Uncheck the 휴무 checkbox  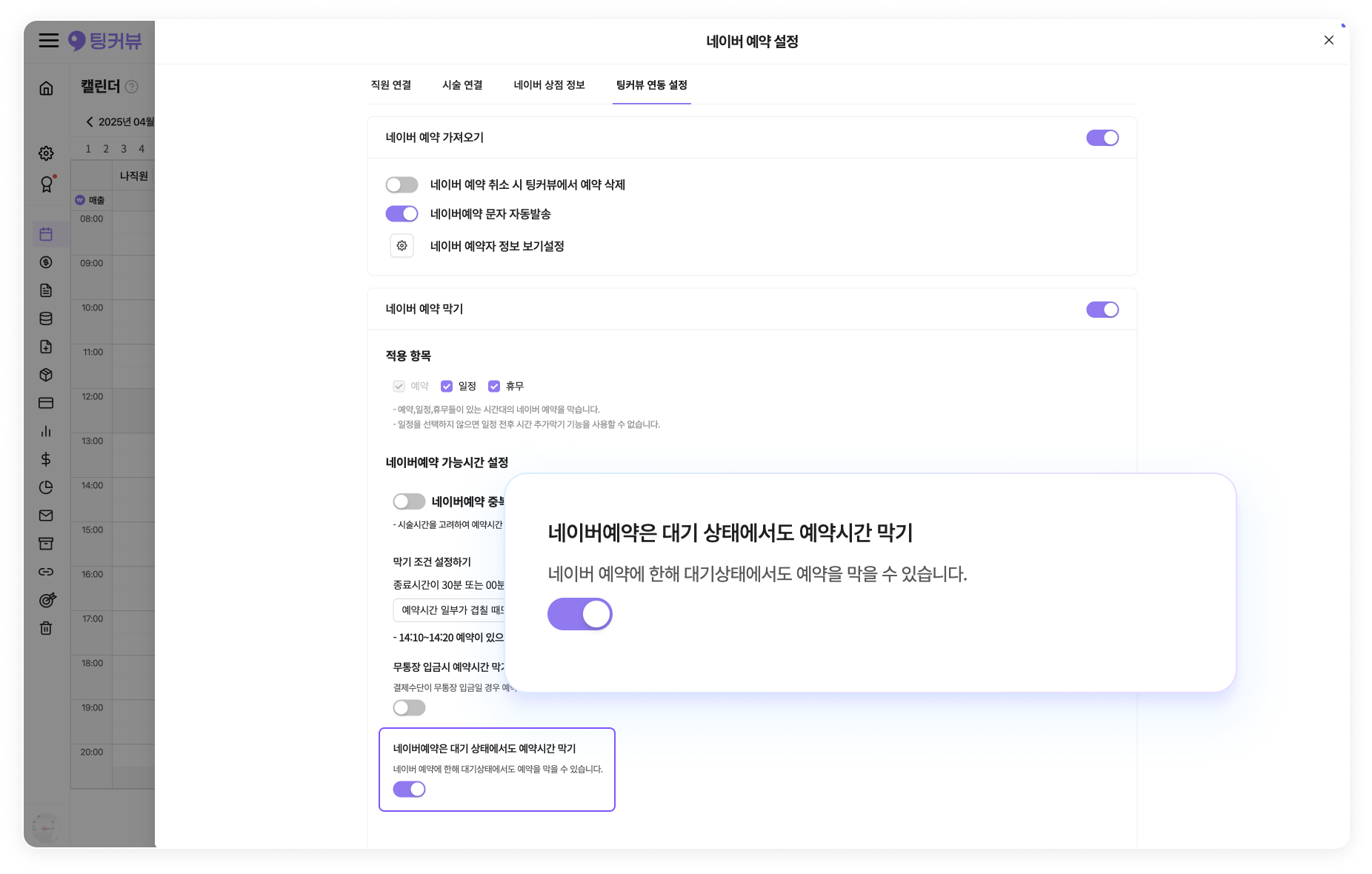click(x=494, y=386)
